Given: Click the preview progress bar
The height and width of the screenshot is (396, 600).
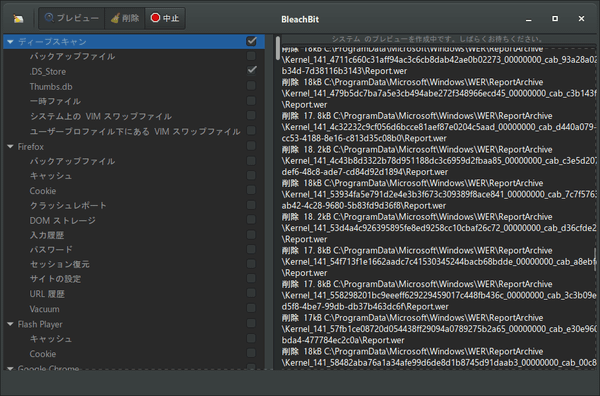Looking at the screenshot, I should [x=439, y=39].
